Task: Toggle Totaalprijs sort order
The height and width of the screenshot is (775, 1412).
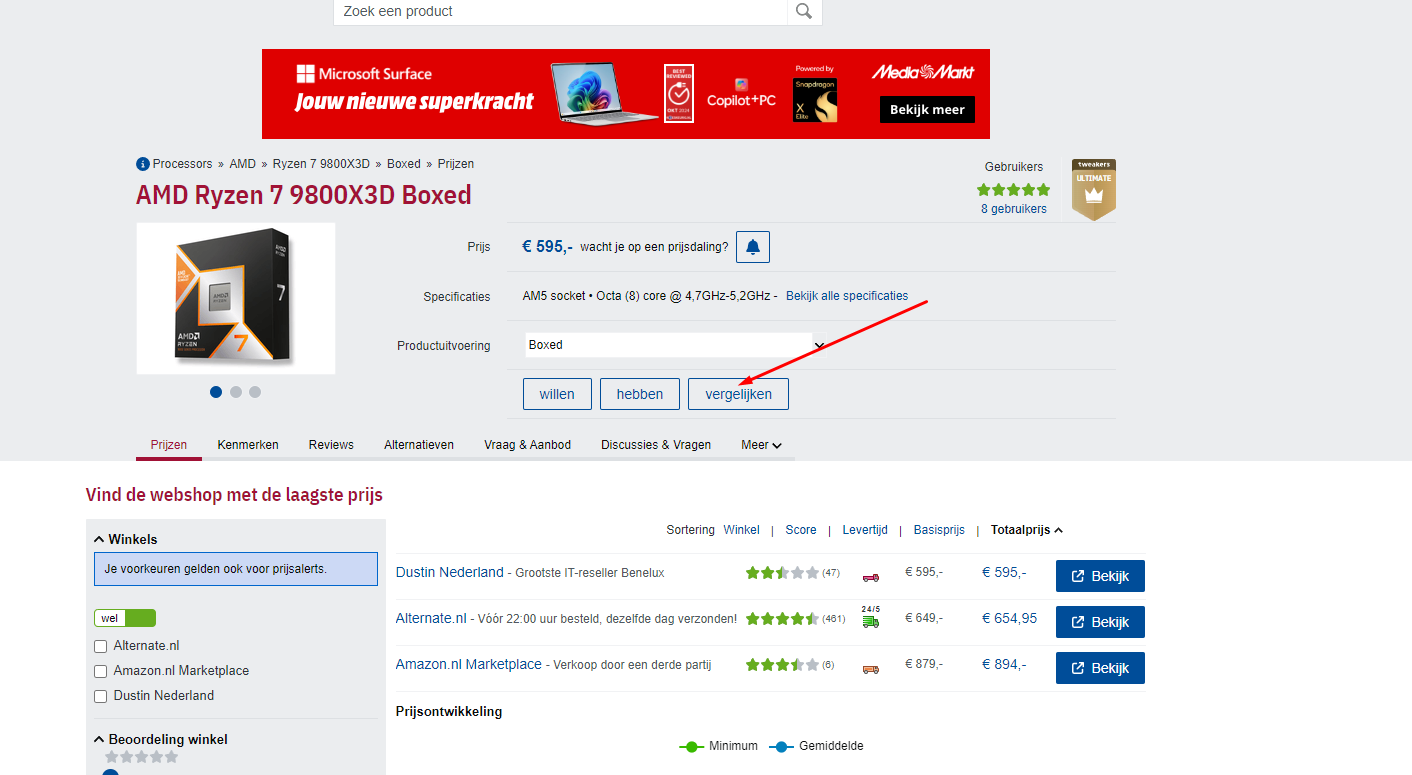Action: click(1027, 530)
